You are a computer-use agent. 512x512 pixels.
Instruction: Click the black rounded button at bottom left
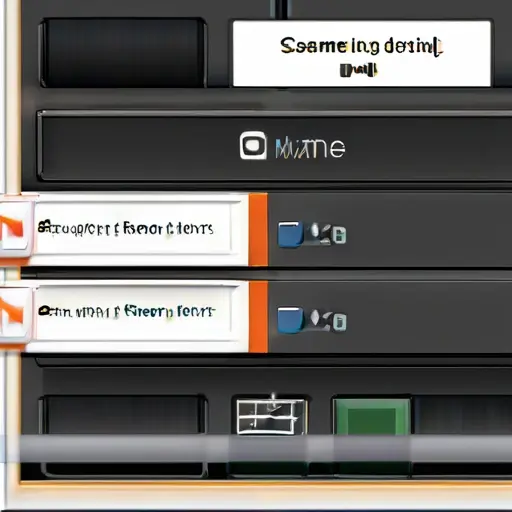123,415
